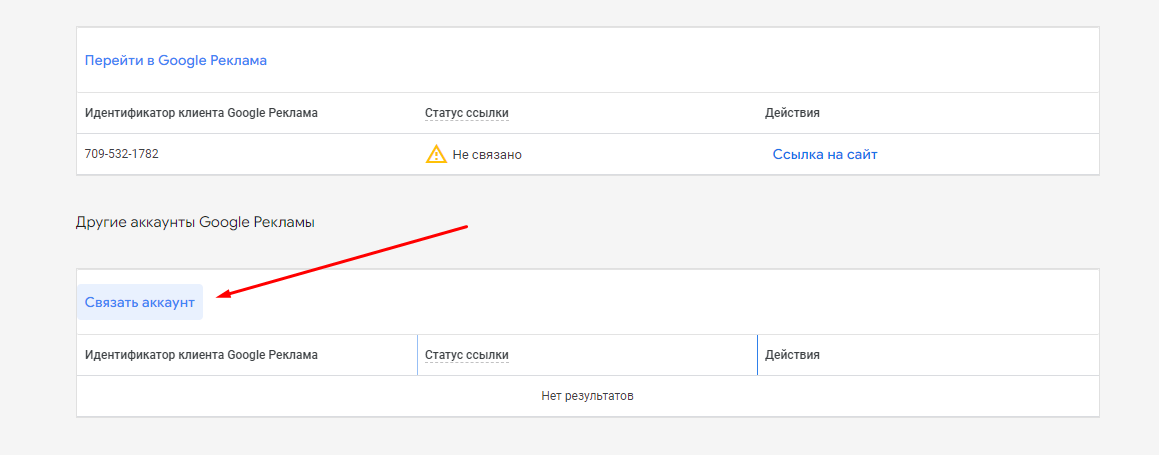Click the Другие аккаунты Google Рекламы heading
The height and width of the screenshot is (455, 1159).
click(x=195, y=222)
